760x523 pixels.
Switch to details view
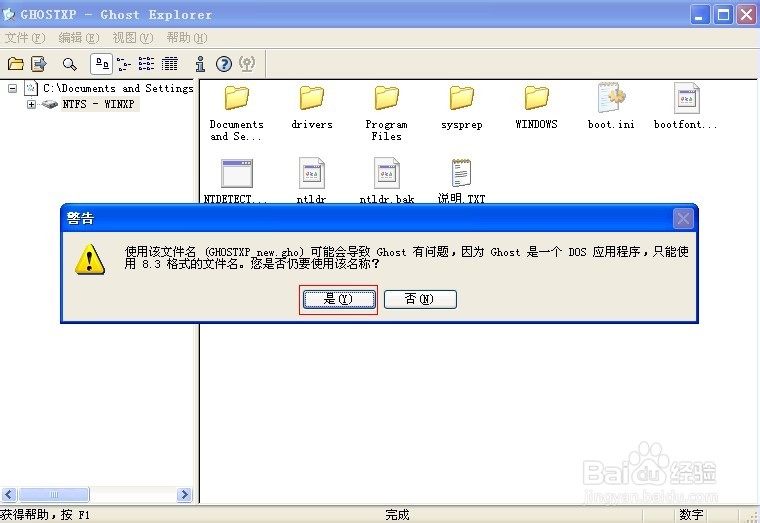click(x=170, y=63)
